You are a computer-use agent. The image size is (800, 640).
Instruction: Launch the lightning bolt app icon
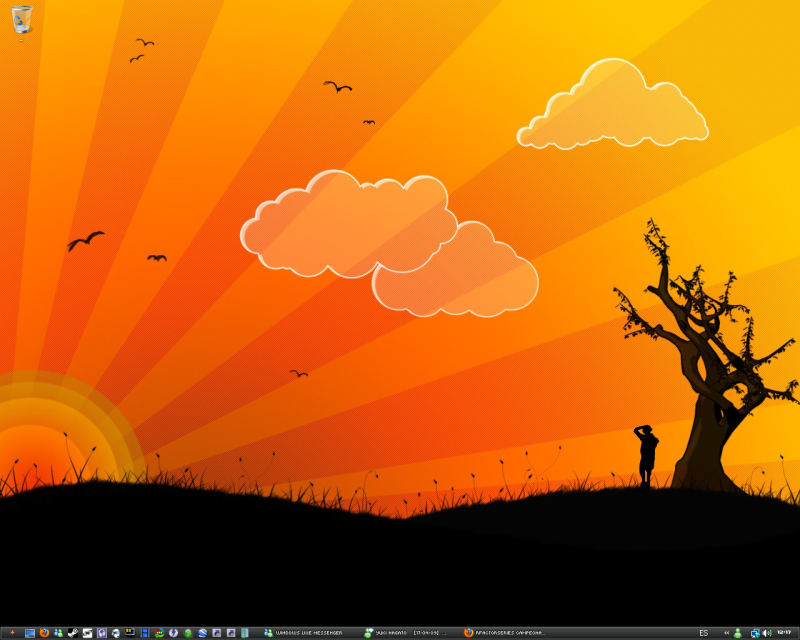(174, 633)
